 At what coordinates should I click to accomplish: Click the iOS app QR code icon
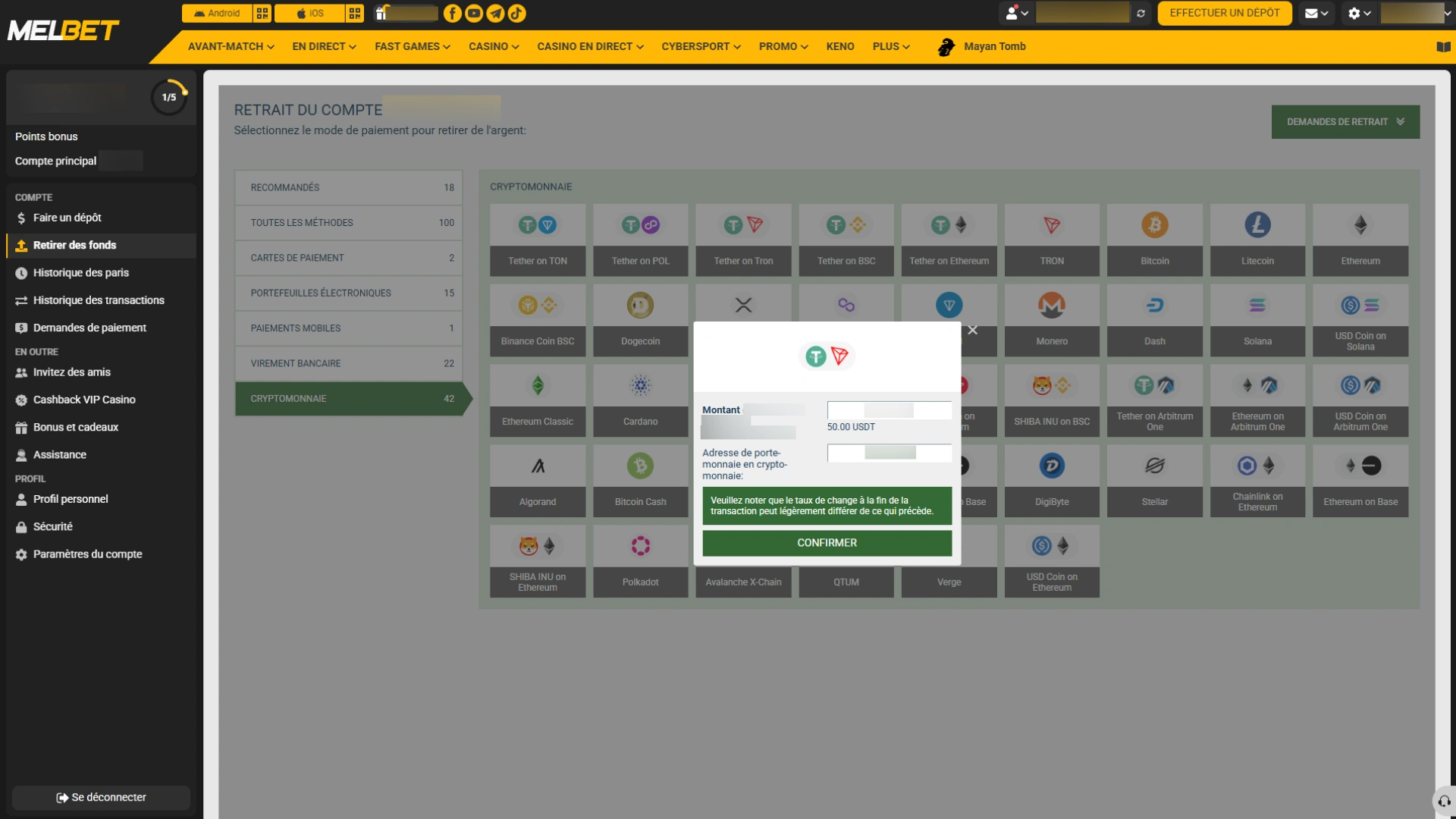point(355,13)
